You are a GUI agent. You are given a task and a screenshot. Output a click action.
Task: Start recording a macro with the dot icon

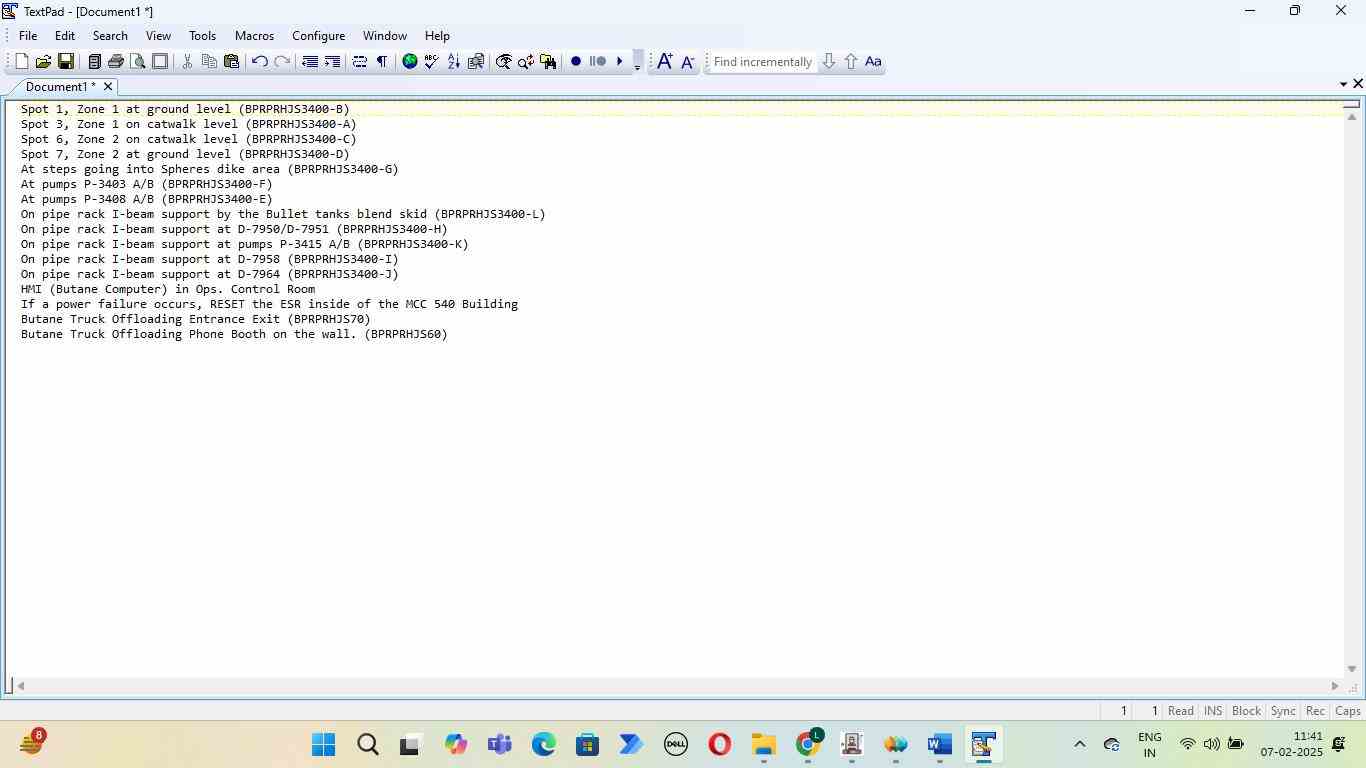coord(576,62)
